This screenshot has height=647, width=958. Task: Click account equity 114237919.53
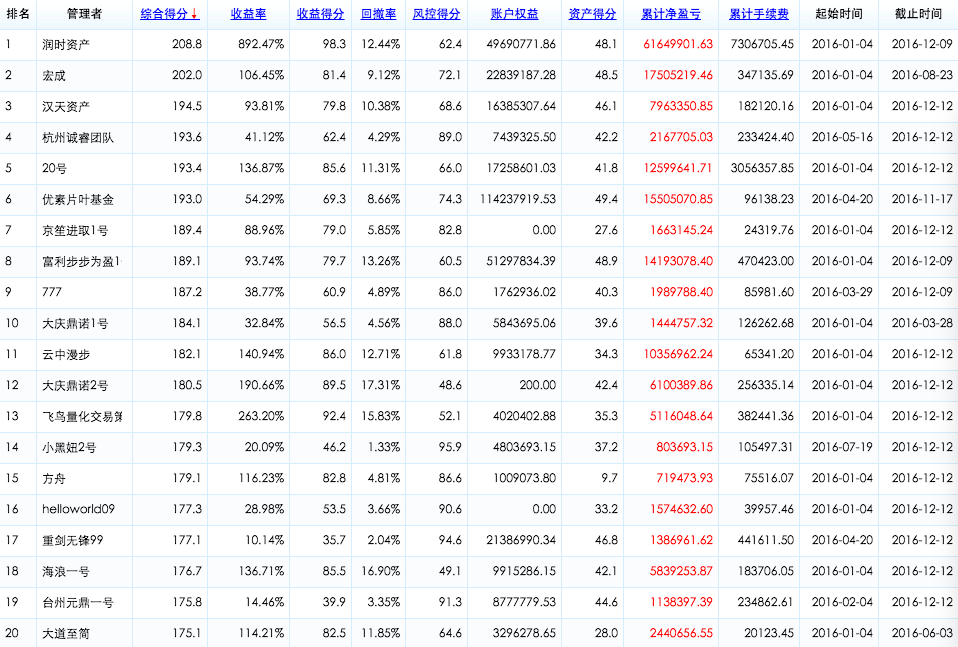pos(518,199)
